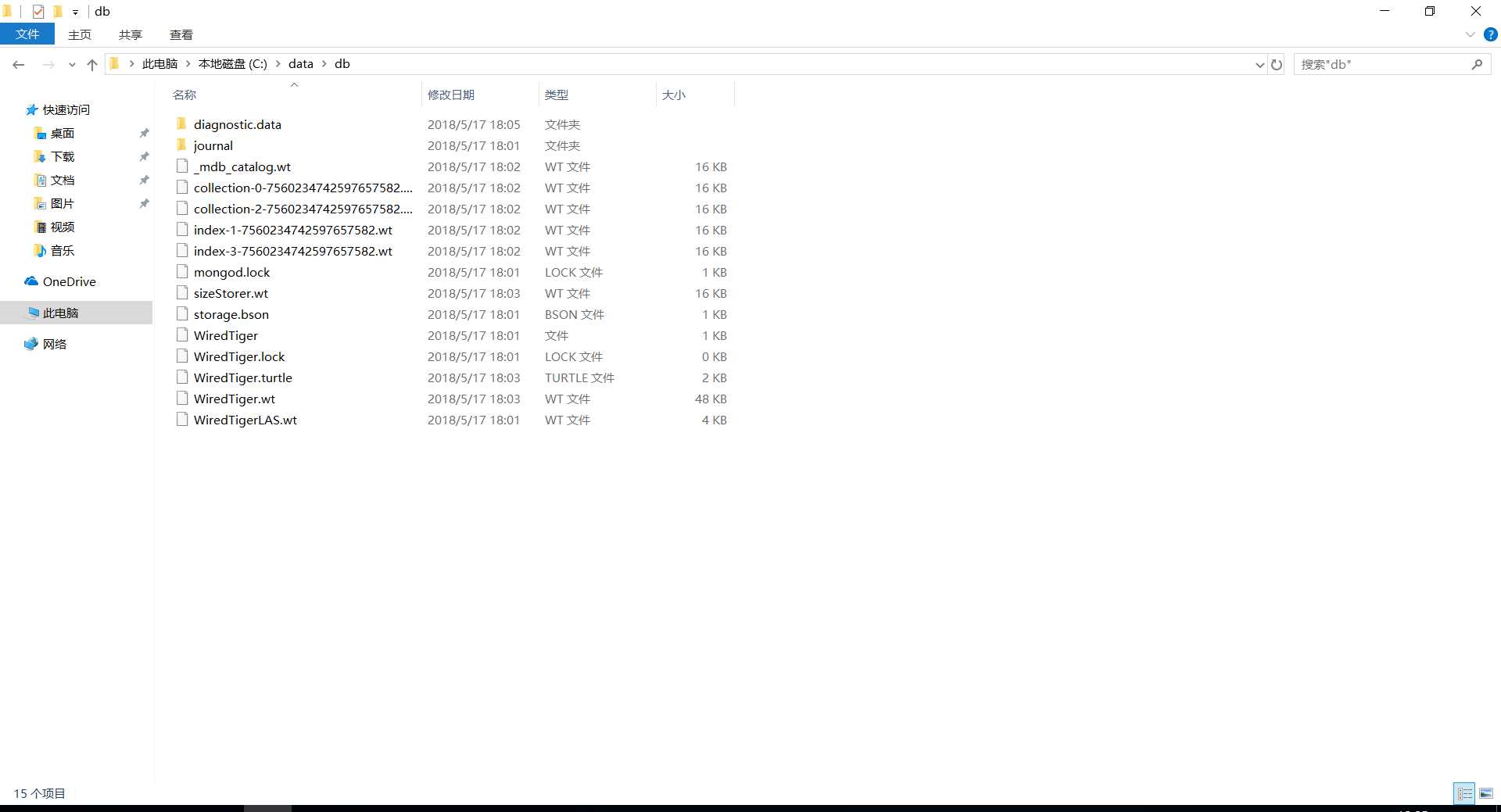
Task: Click the 48 KB size cell
Action: click(x=711, y=399)
